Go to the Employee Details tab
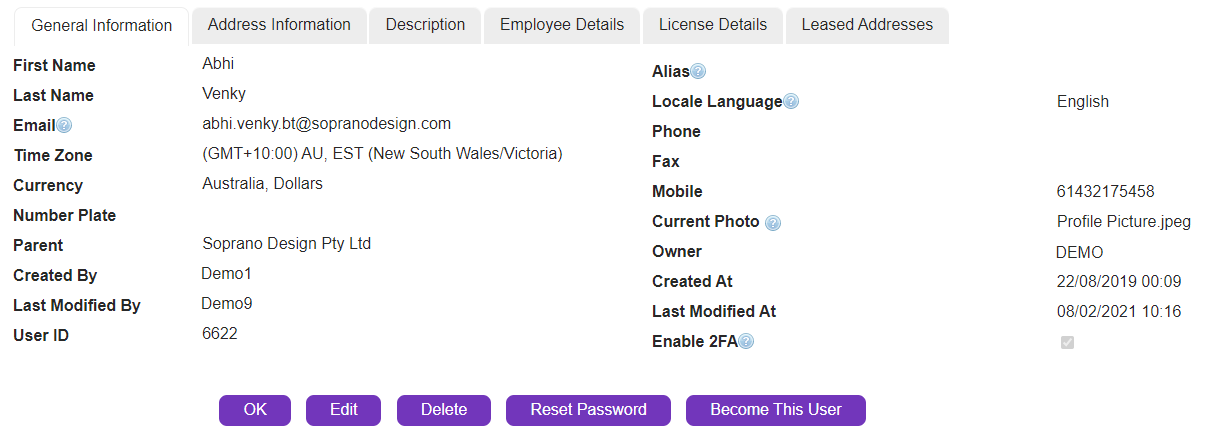 click(x=562, y=25)
